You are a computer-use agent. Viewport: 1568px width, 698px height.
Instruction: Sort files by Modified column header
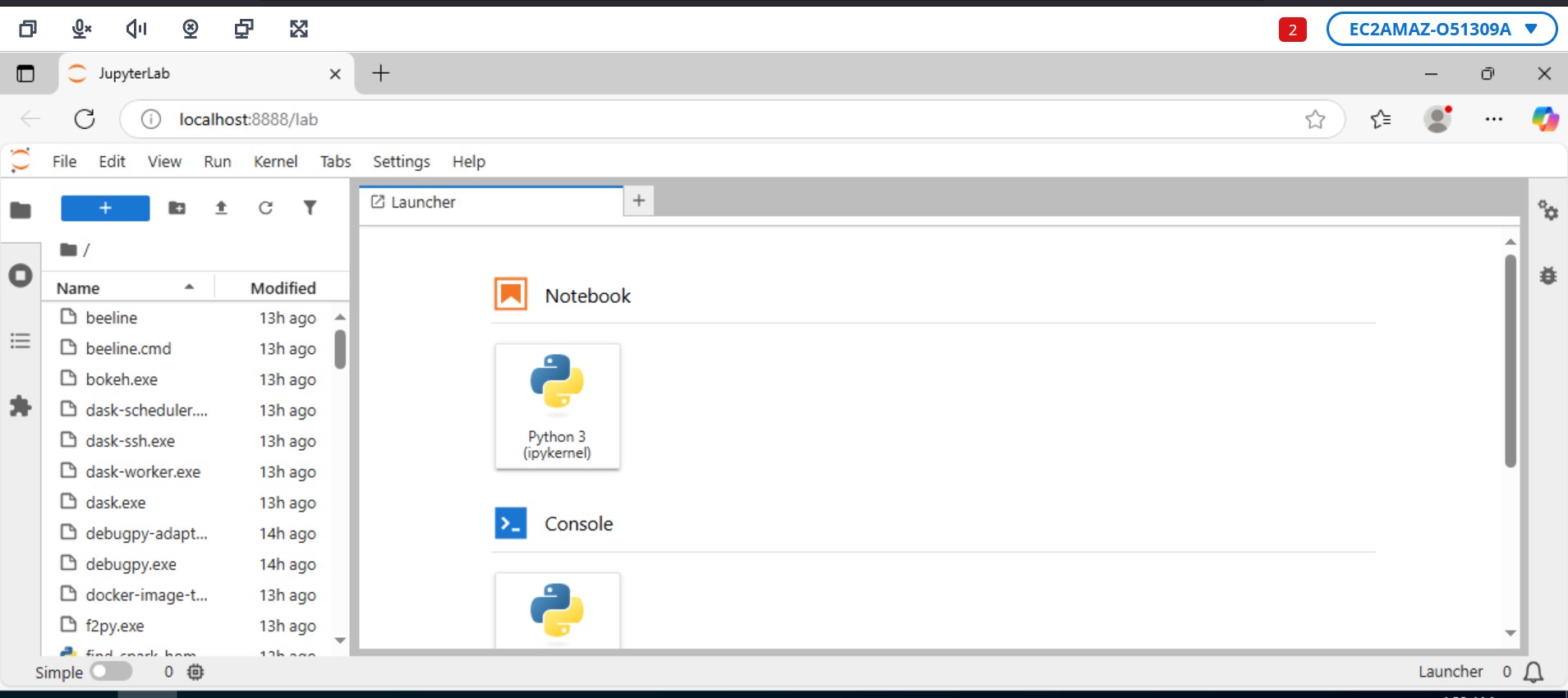[x=283, y=287]
